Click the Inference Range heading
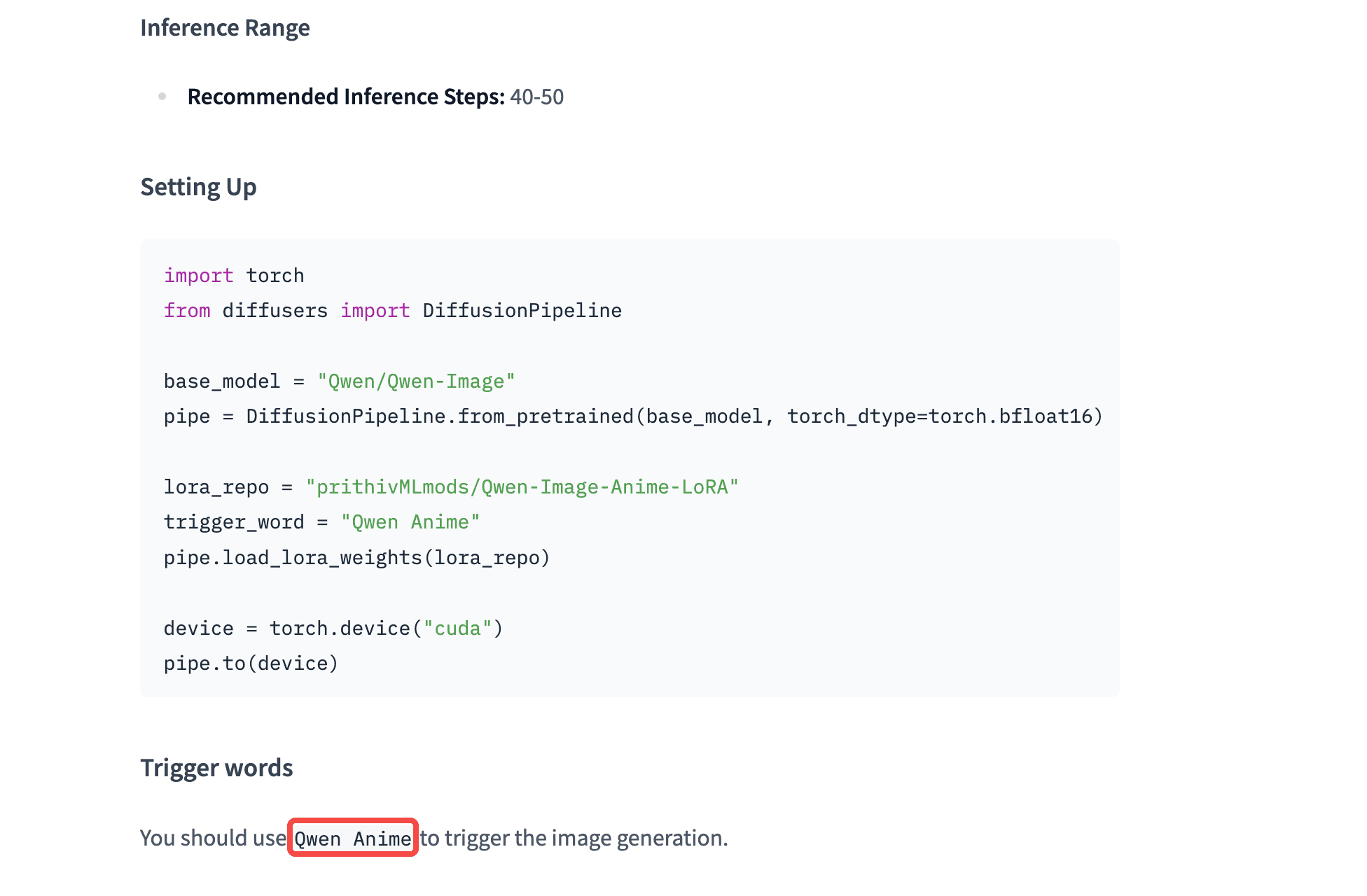Viewport: 1367px width, 896px height. pyautogui.click(x=225, y=28)
